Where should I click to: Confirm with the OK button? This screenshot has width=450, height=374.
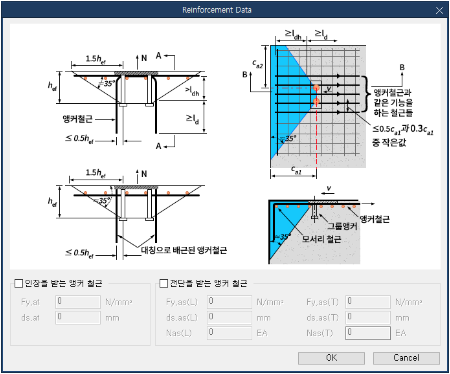click(x=331, y=358)
